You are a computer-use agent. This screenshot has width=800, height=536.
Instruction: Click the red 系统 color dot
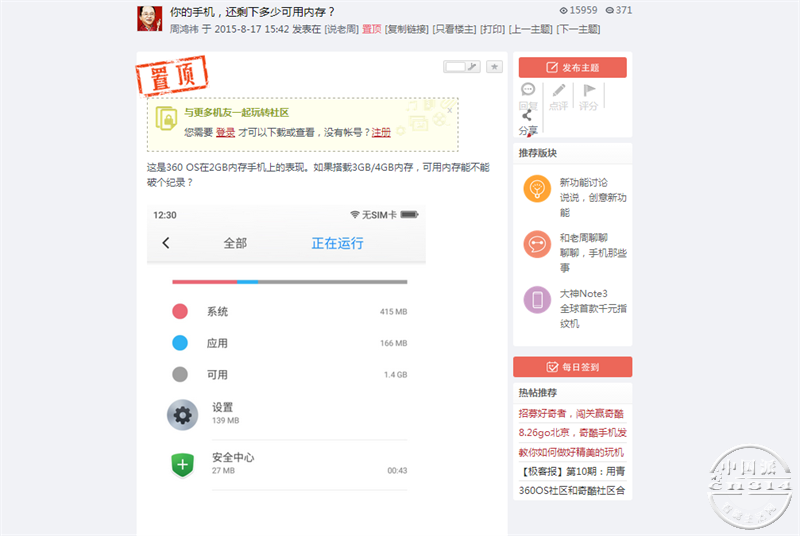click(180, 311)
